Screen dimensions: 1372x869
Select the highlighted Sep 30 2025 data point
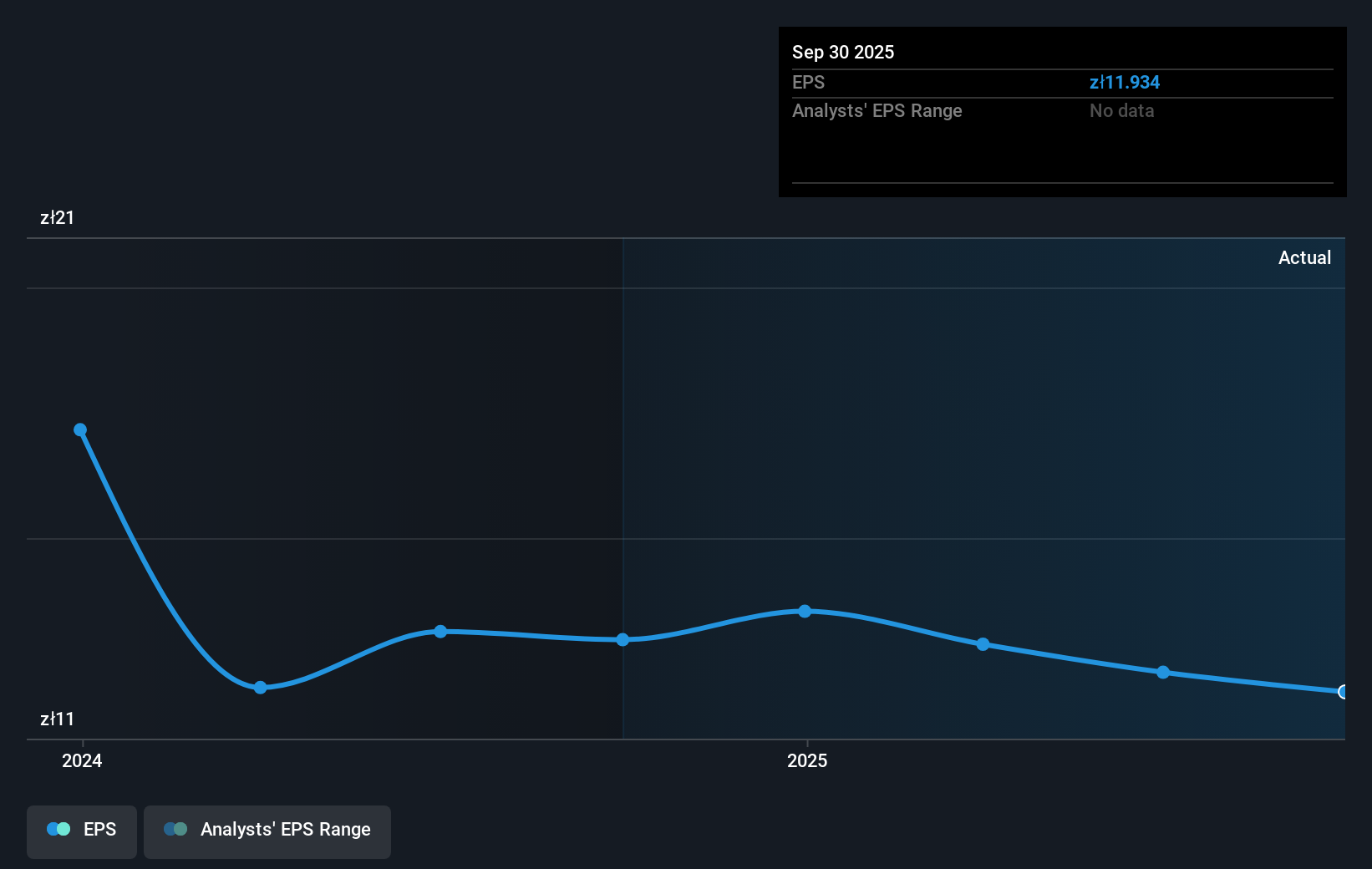point(1343,691)
